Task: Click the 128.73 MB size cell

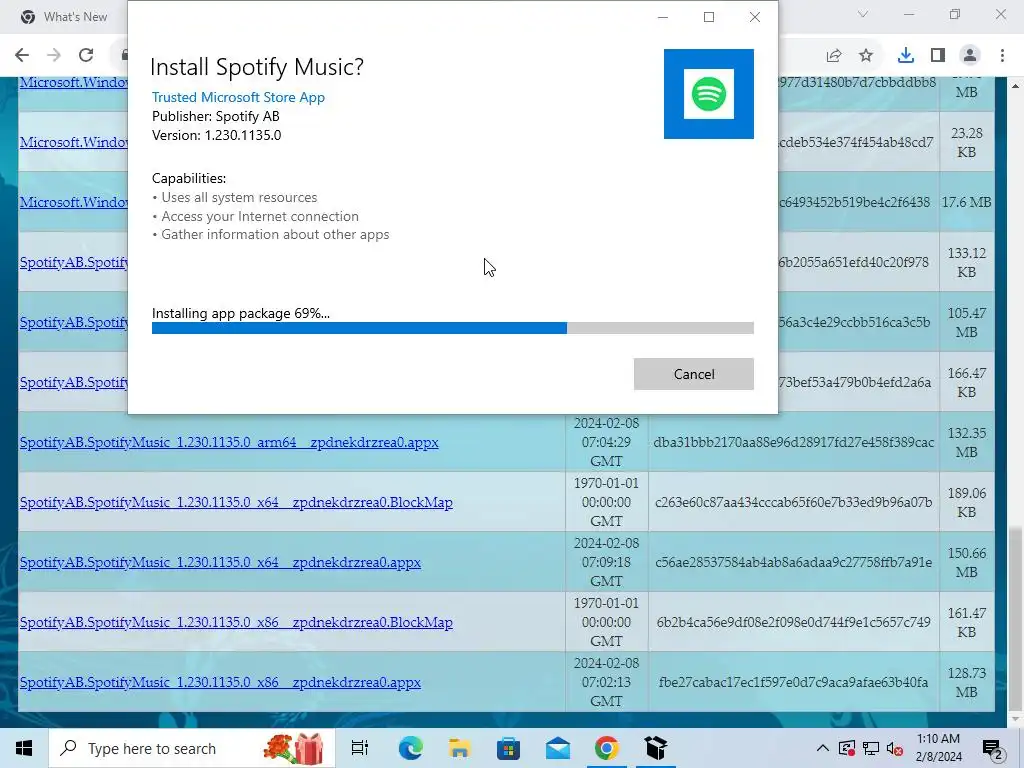Action: (967, 682)
